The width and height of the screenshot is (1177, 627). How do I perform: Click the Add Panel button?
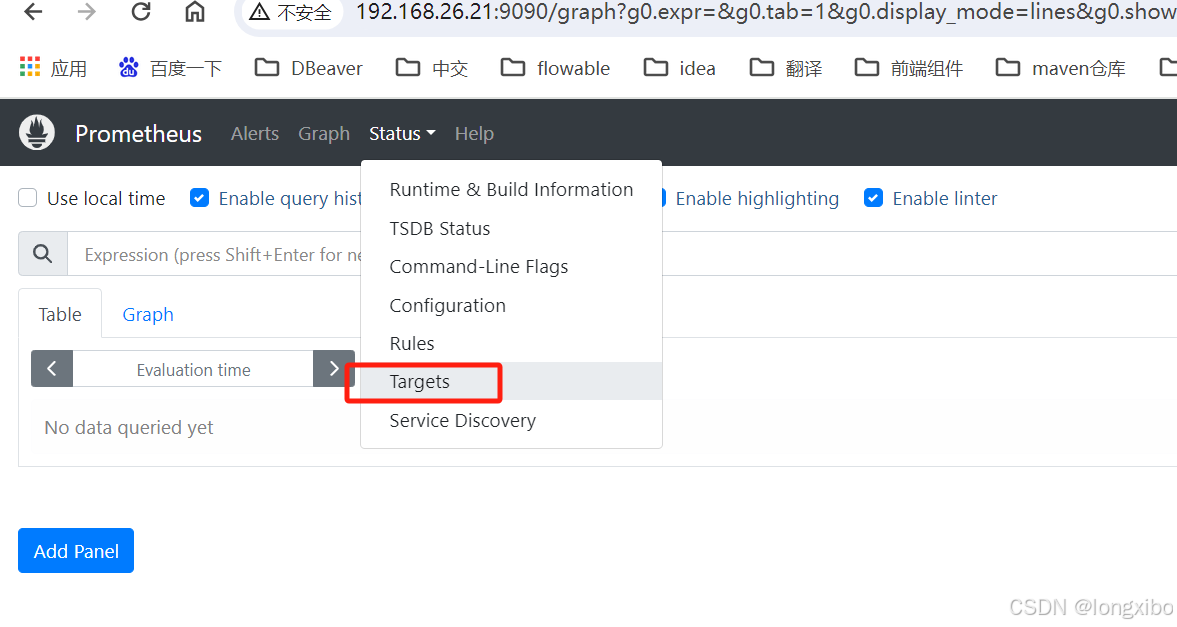(x=76, y=550)
